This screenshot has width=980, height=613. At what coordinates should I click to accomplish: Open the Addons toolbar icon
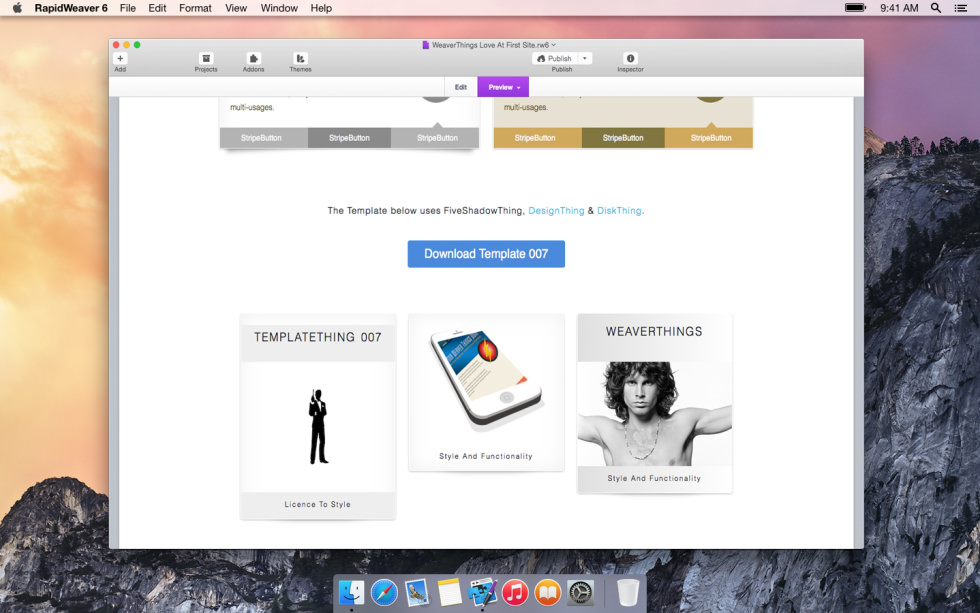(253, 58)
